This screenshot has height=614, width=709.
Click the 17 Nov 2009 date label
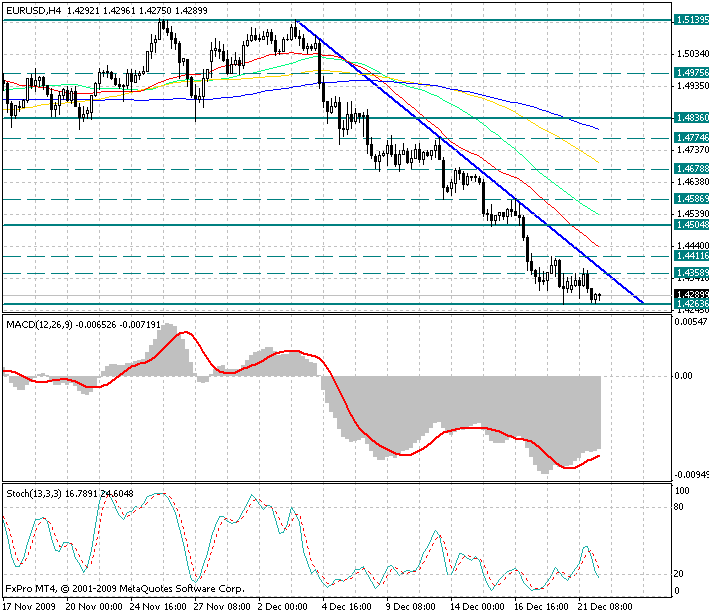click(x=28, y=606)
